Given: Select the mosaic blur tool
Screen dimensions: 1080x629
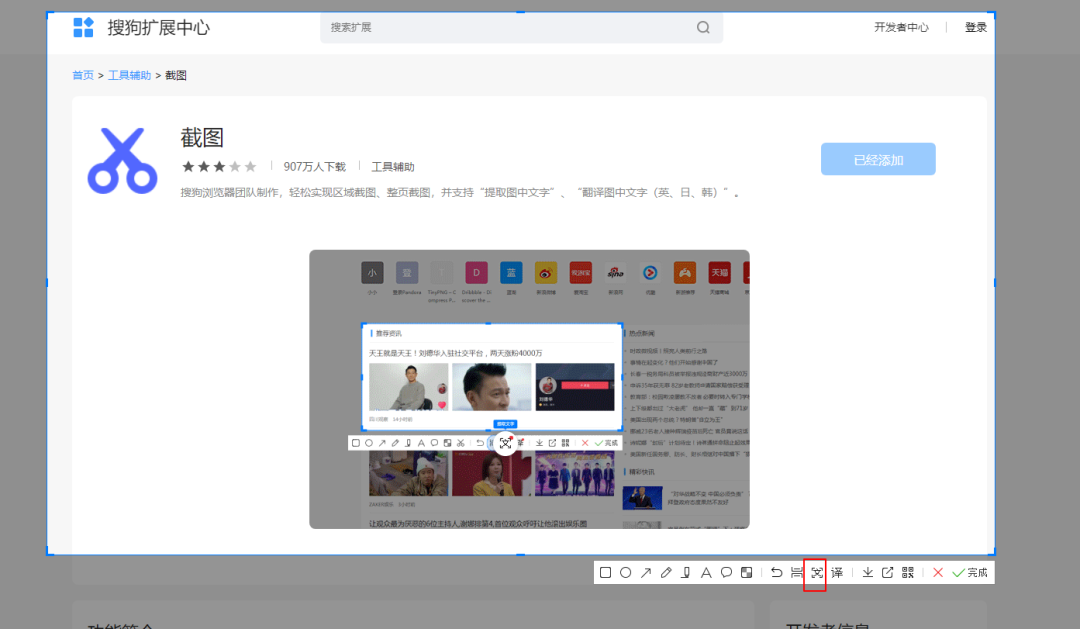Looking at the screenshot, I should tap(747, 573).
